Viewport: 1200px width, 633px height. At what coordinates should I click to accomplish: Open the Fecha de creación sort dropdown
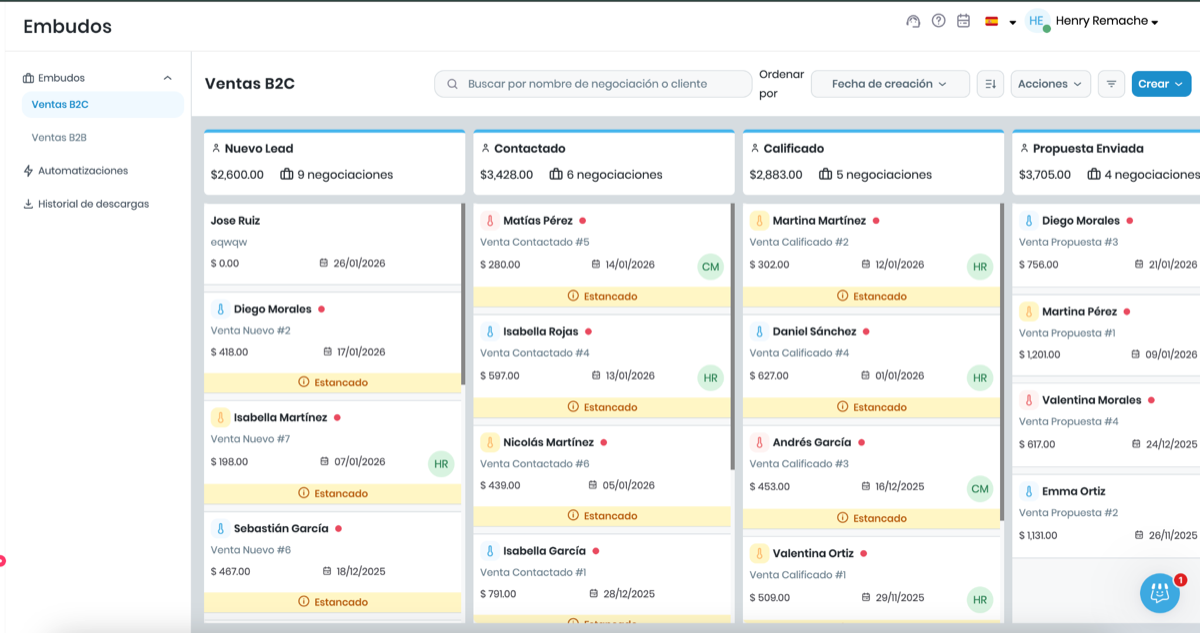[890, 84]
